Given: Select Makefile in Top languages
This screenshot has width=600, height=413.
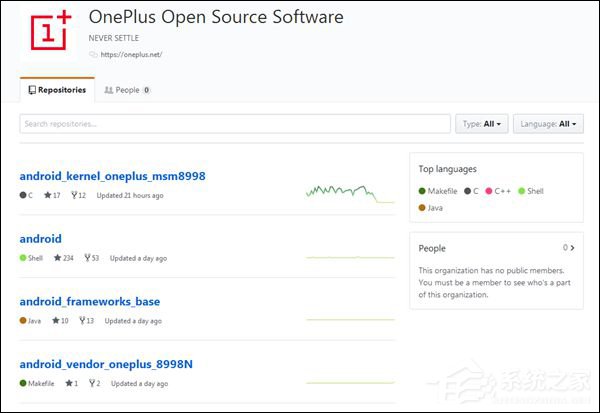Looking at the screenshot, I should click(x=438, y=191).
